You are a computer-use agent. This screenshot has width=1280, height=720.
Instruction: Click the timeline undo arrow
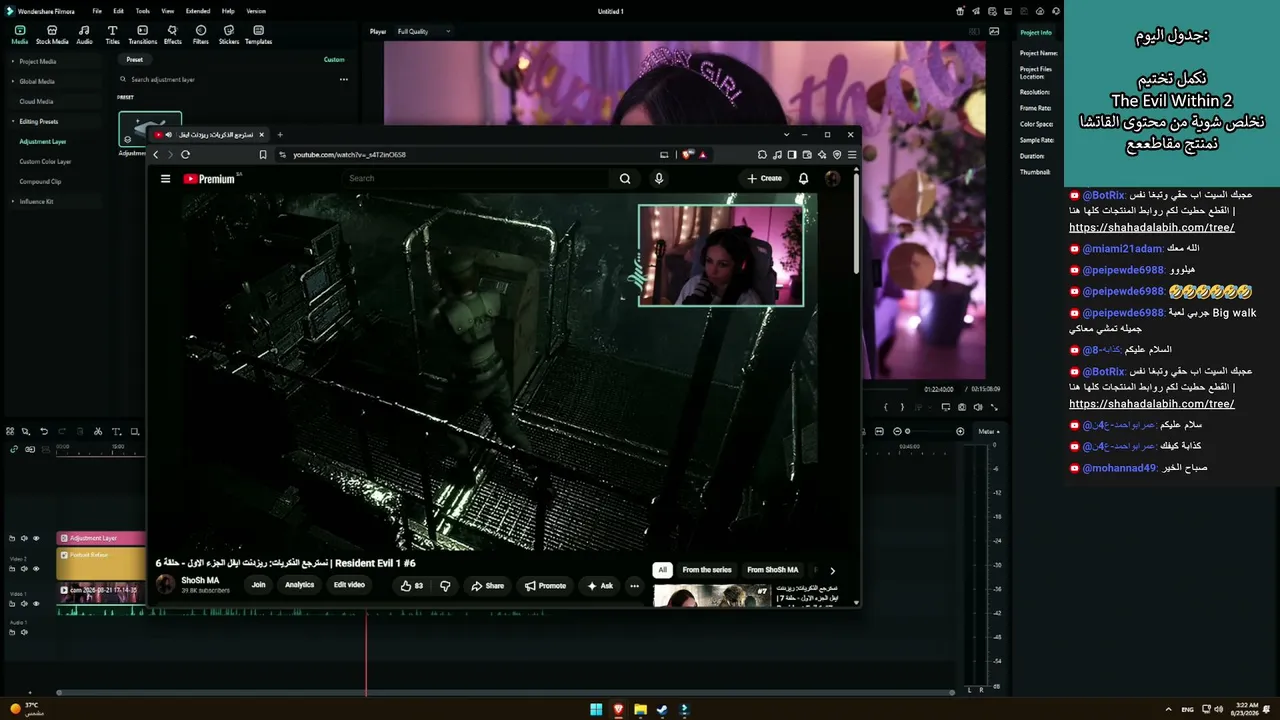point(43,432)
